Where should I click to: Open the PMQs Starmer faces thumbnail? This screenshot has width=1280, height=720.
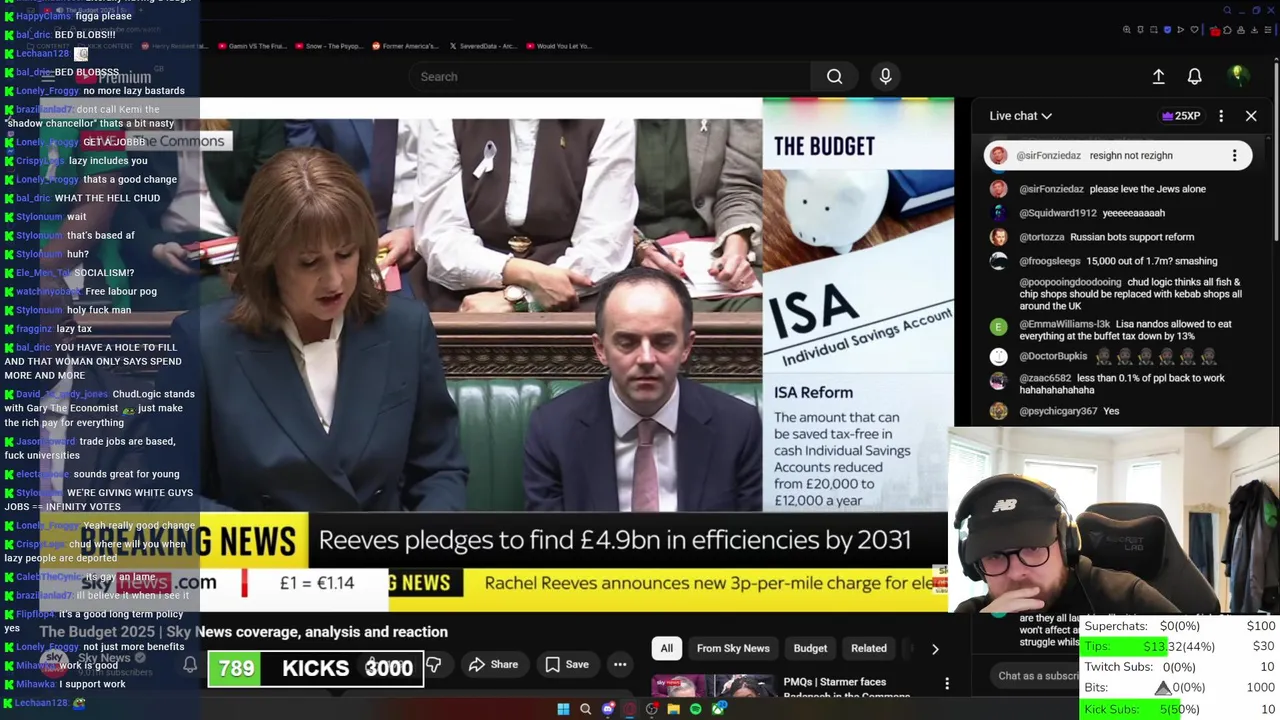click(x=712, y=685)
